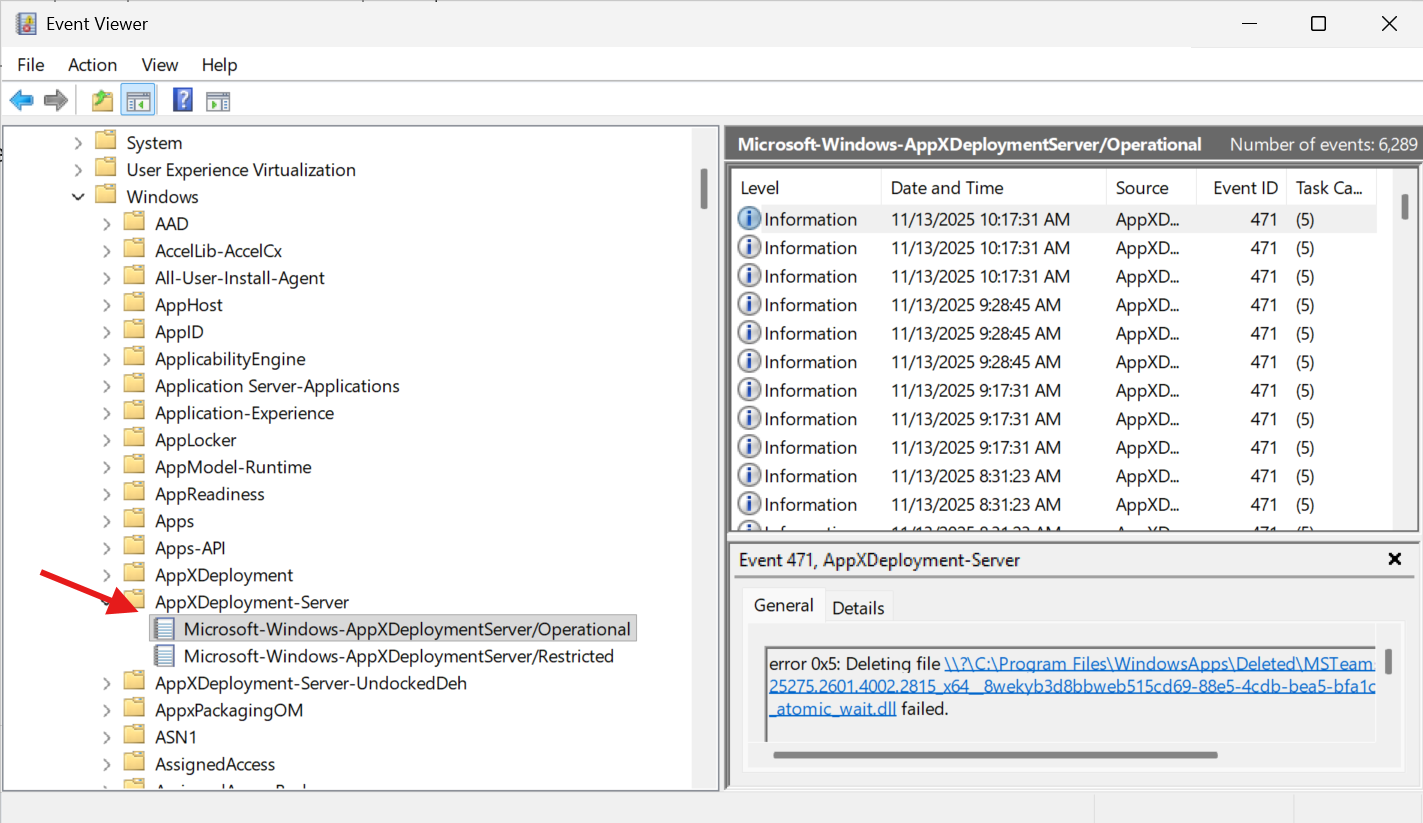Sort events by the Level column header
Screen dimensions: 1423x823
758,187
